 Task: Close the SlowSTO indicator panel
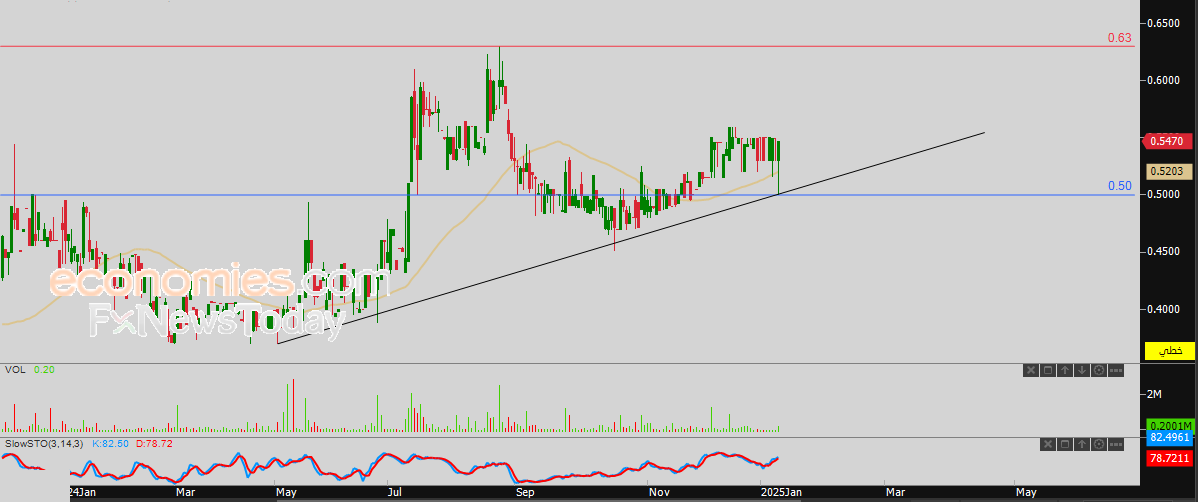1047,444
